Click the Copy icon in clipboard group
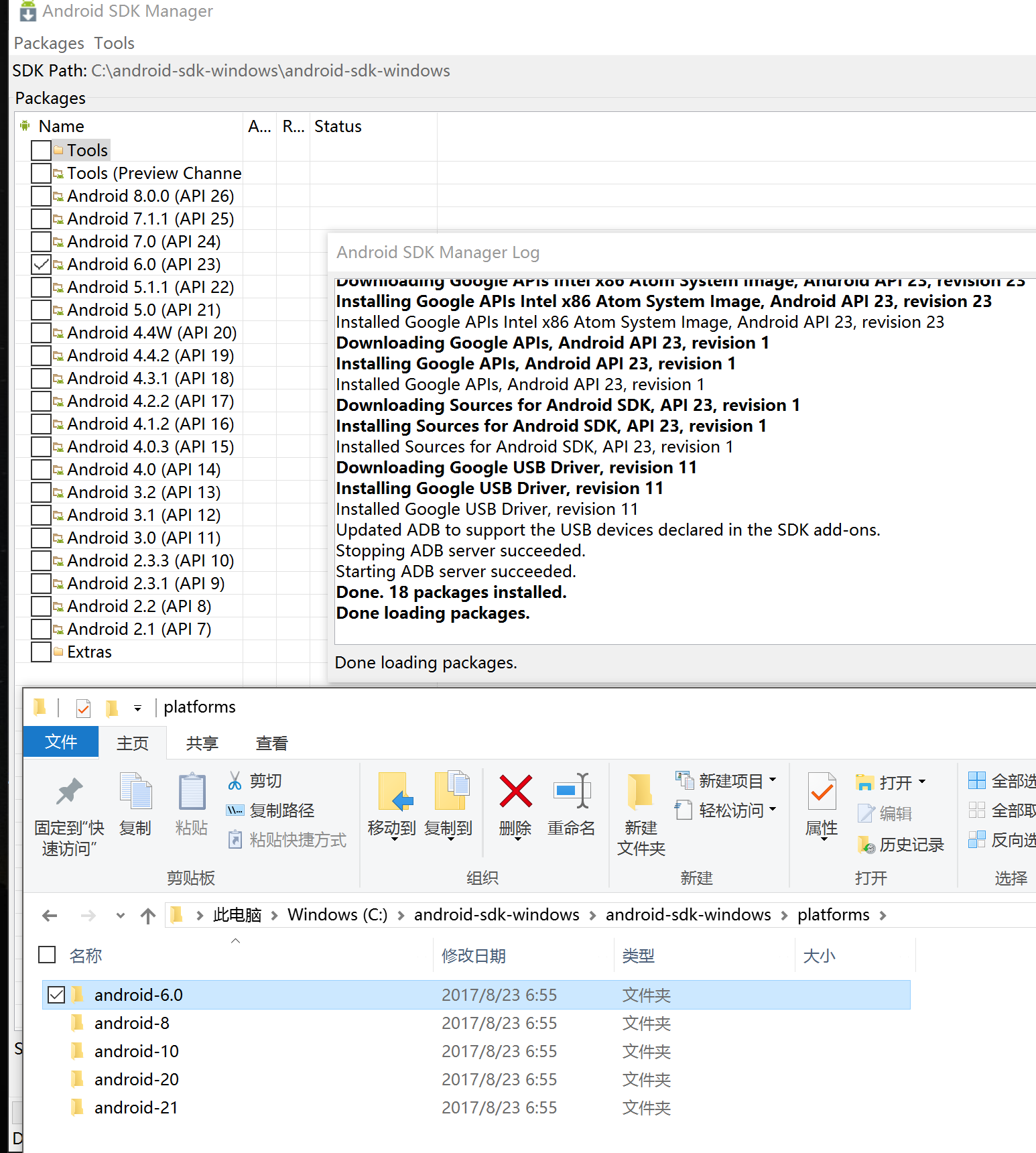1036x1153 pixels. [135, 791]
